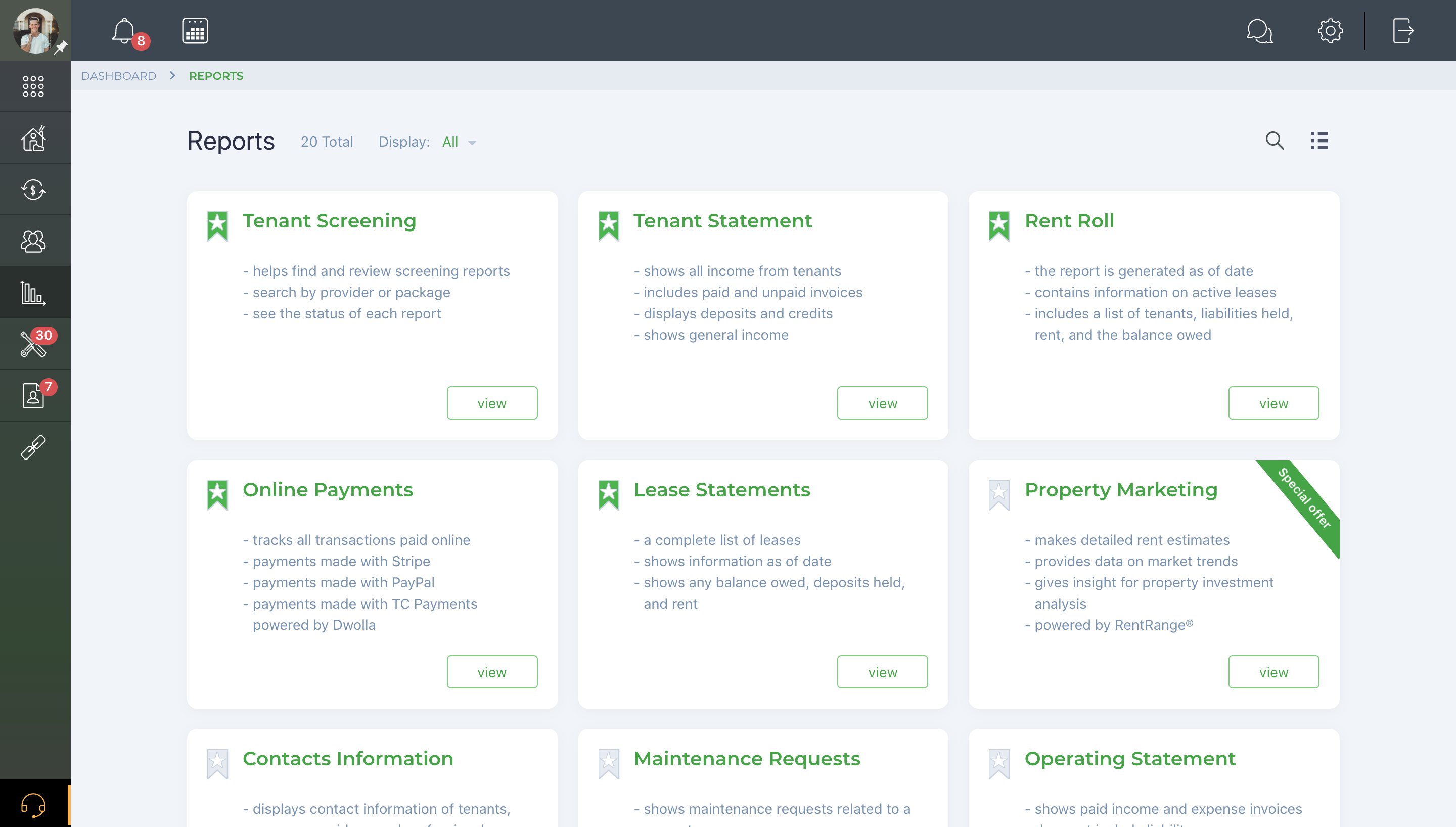
Task: Open the Property Marketing title
Action: [1121, 490]
